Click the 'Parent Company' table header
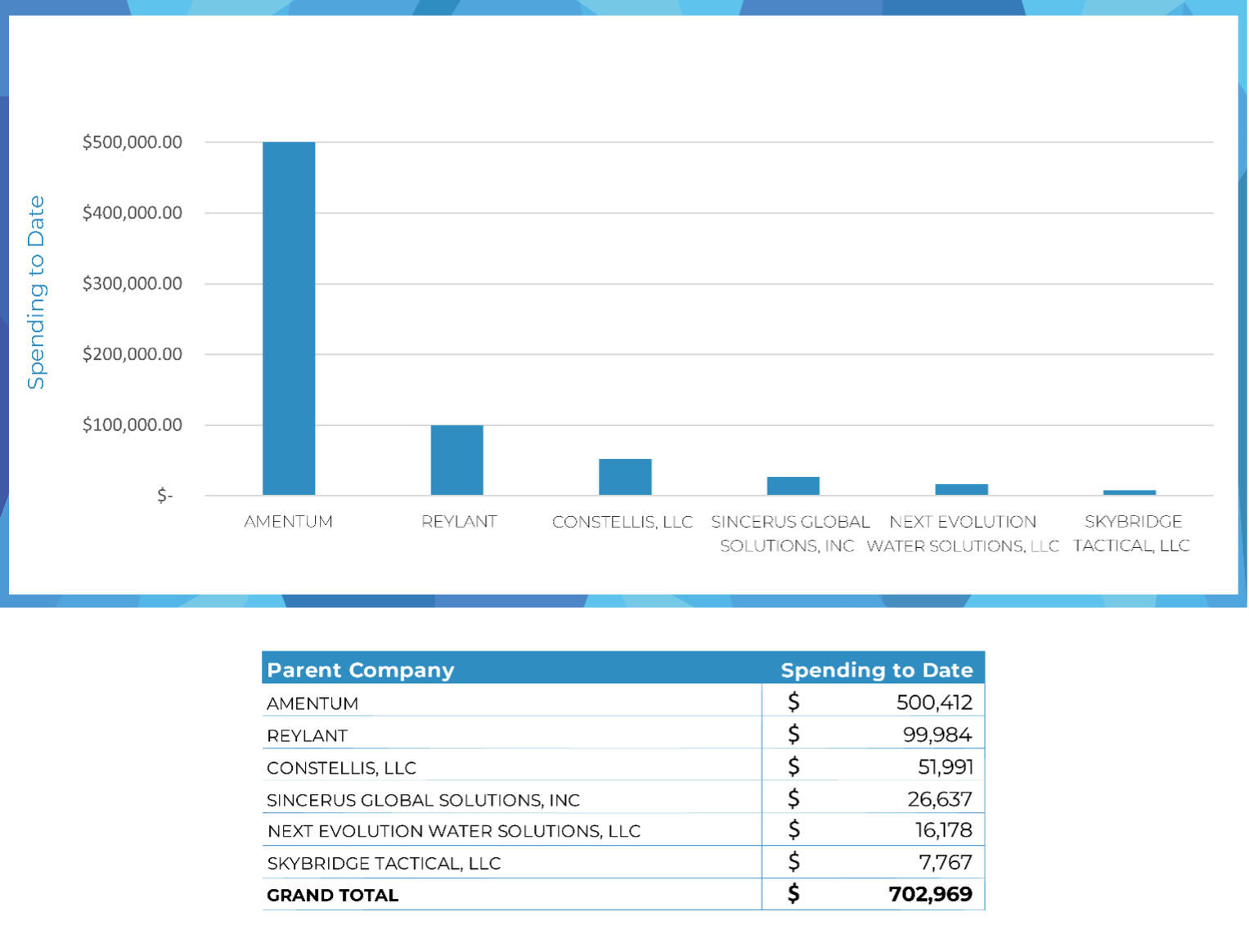This screenshot has width=1249, height=952. (361, 670)
